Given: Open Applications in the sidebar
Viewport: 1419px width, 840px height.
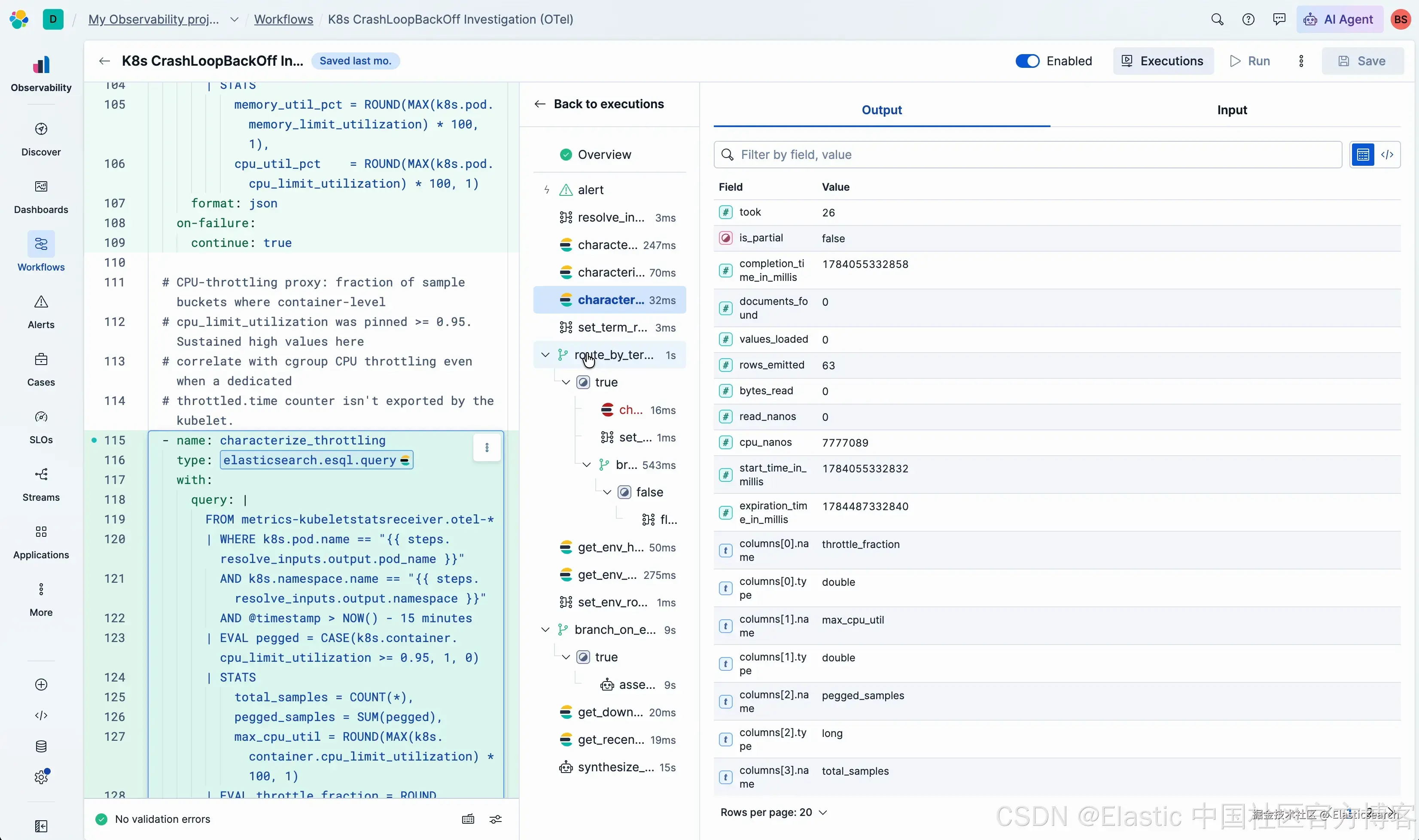Looking at the screenshot, I should pos(41,542).
